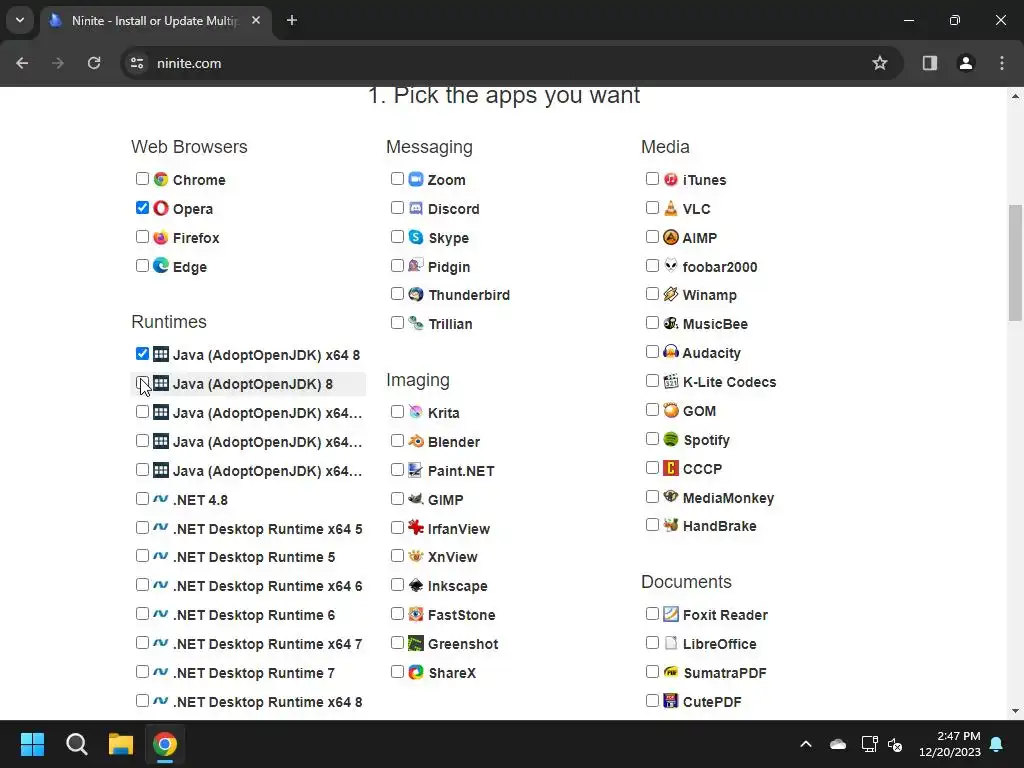Show hidden system tray icons chevron
Screen dimensions: 1024x768
point(806,744)
